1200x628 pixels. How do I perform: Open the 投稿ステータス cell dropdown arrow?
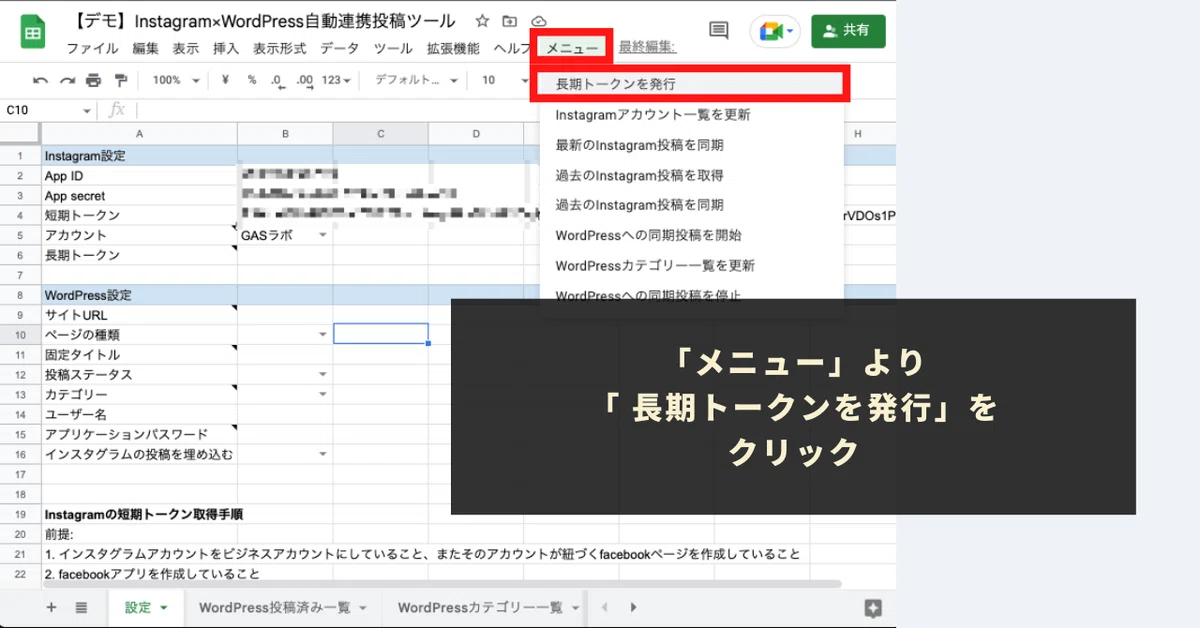click(x=323, y=374)
